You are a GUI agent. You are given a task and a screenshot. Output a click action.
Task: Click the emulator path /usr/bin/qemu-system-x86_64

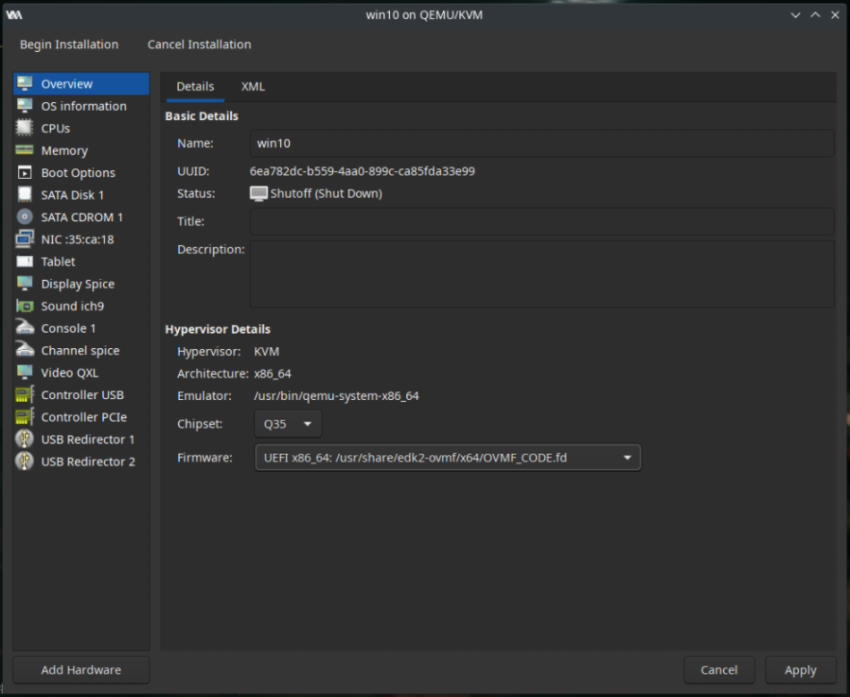336,396
